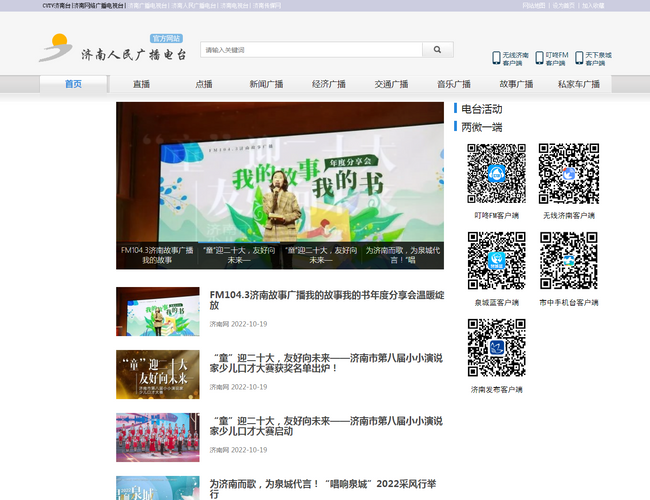Open the 直播 navigation tab

(141, 85)
